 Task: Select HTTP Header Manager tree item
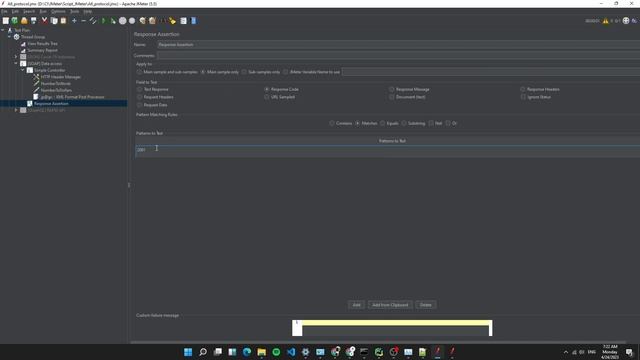60,77
